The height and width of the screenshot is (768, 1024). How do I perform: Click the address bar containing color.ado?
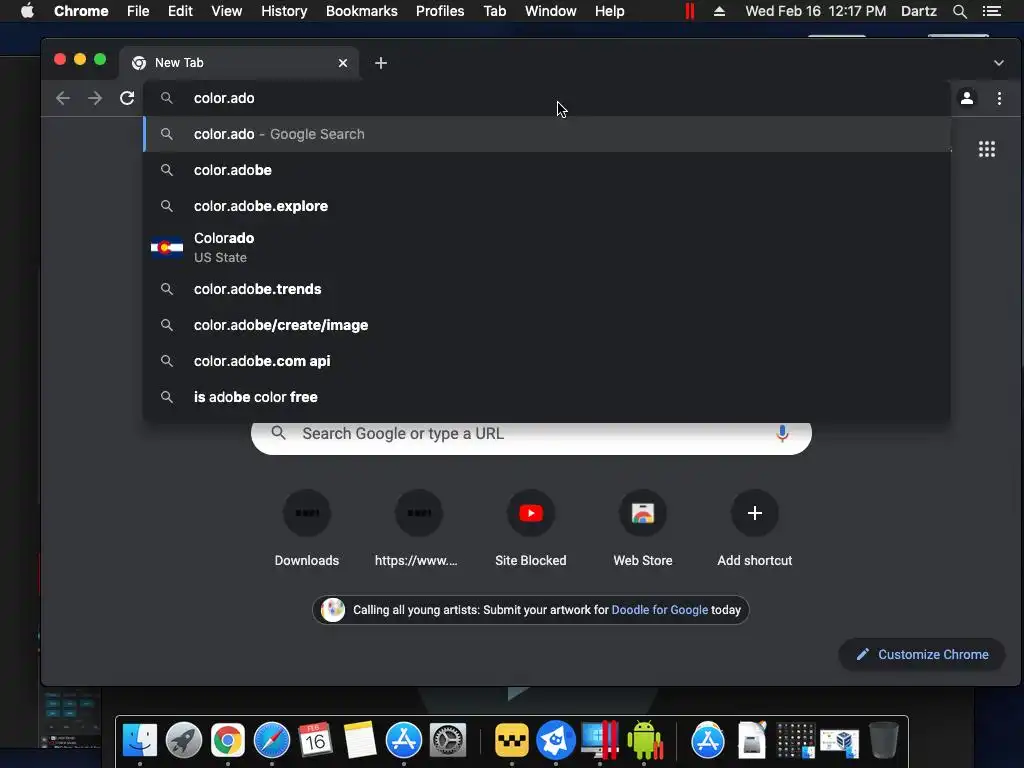tap(547, 98)
